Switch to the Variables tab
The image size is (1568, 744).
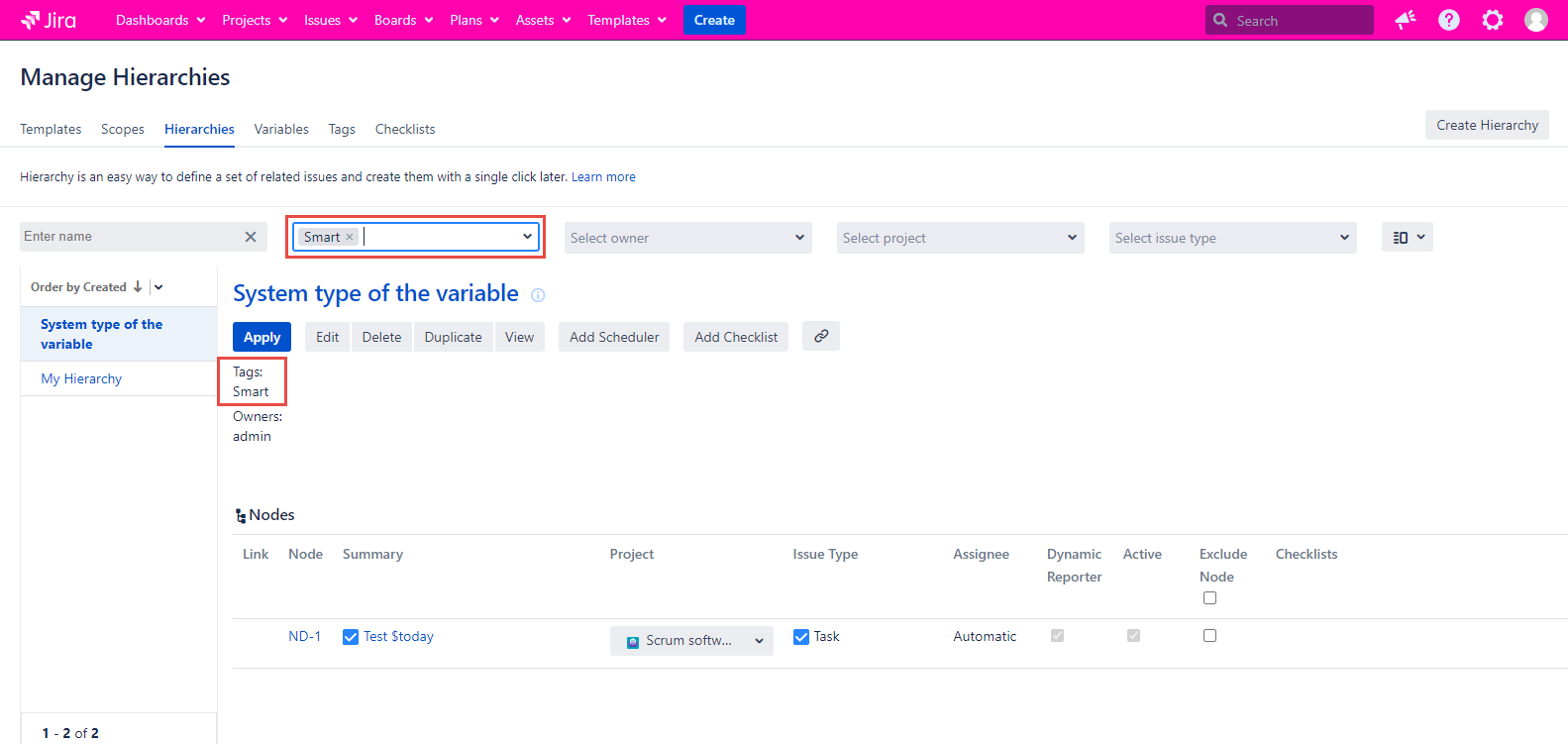click(x=281, y=129)
